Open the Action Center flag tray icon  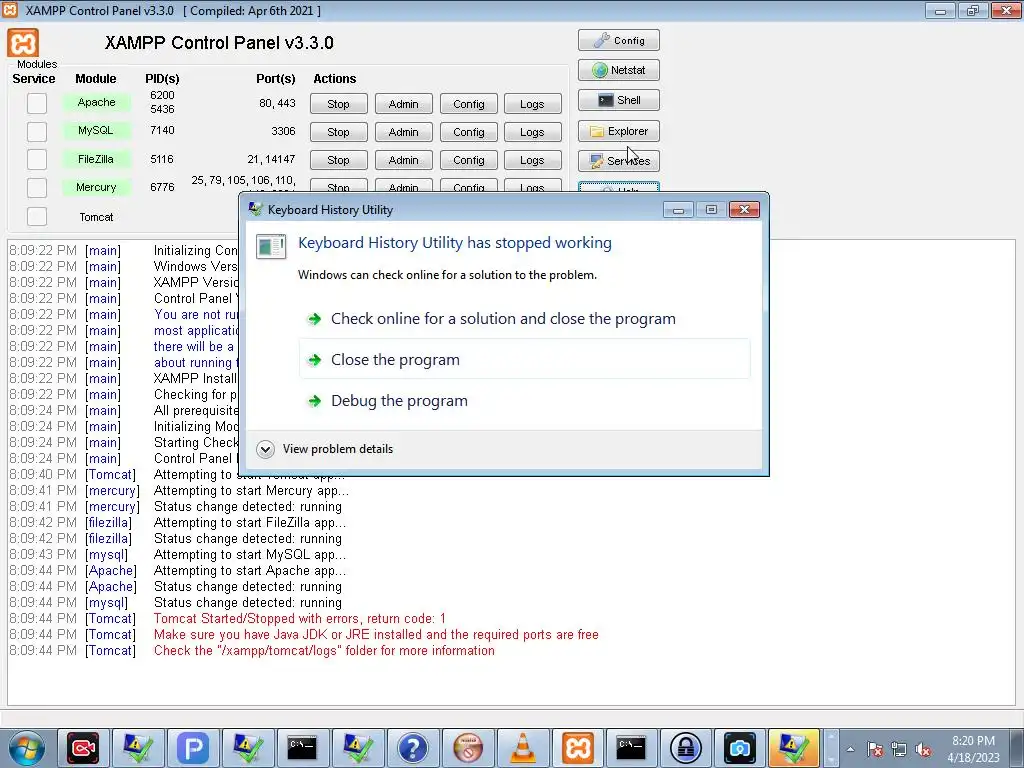point(875,749)
